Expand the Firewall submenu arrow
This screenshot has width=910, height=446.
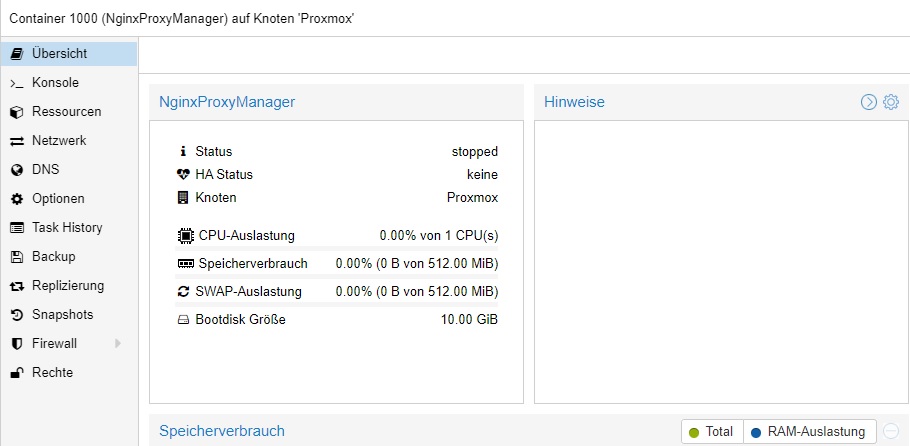(118, 344)
